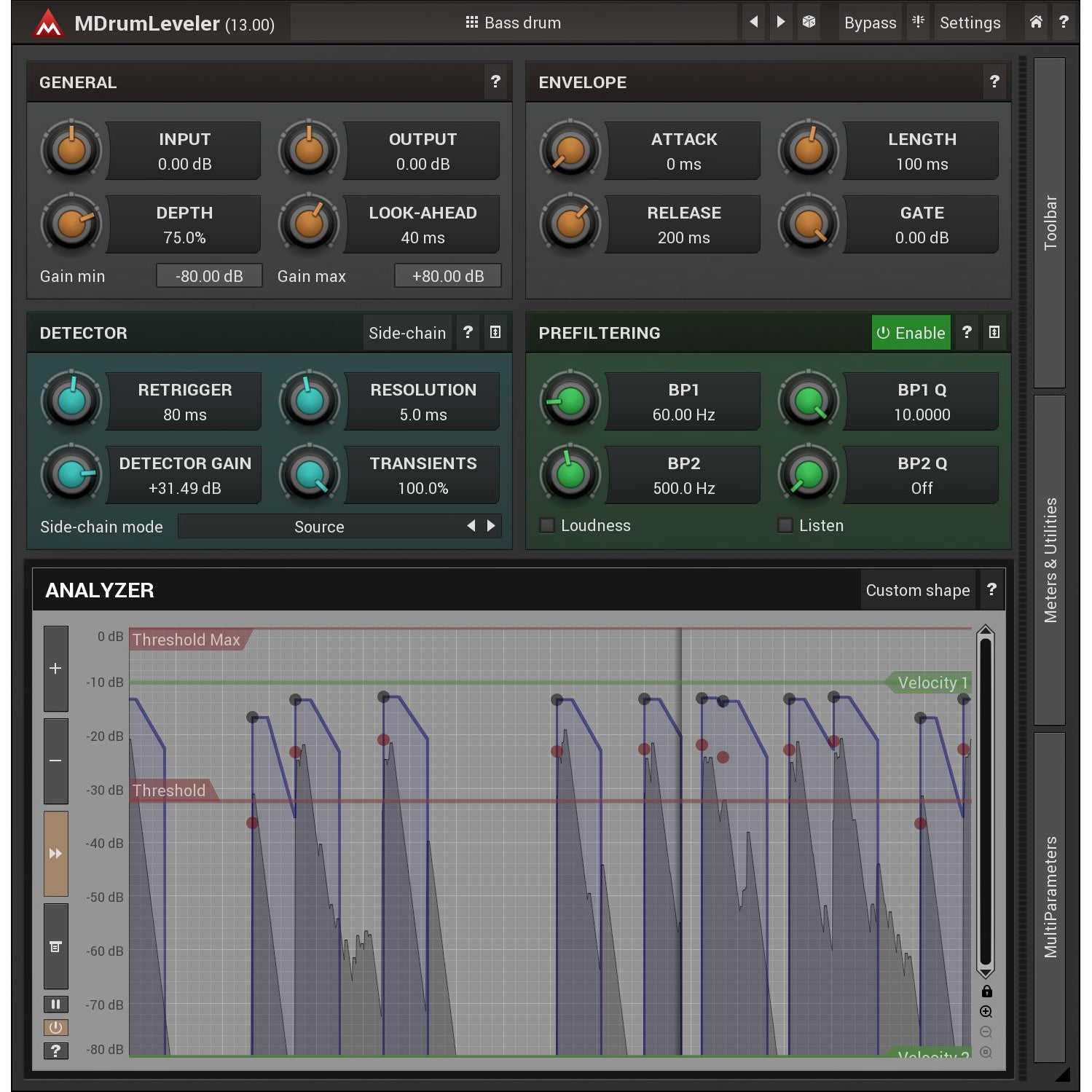Toggle the Prefiltering Enable button
This screenshot has height=1092, width=1092.
coord(911,333)
